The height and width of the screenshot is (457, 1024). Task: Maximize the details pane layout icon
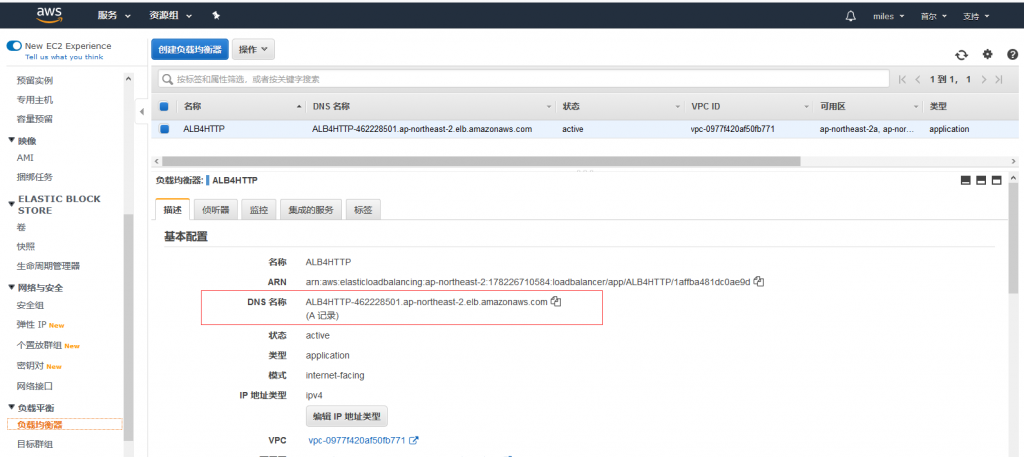pyautogui.click(x=997, y=181)
